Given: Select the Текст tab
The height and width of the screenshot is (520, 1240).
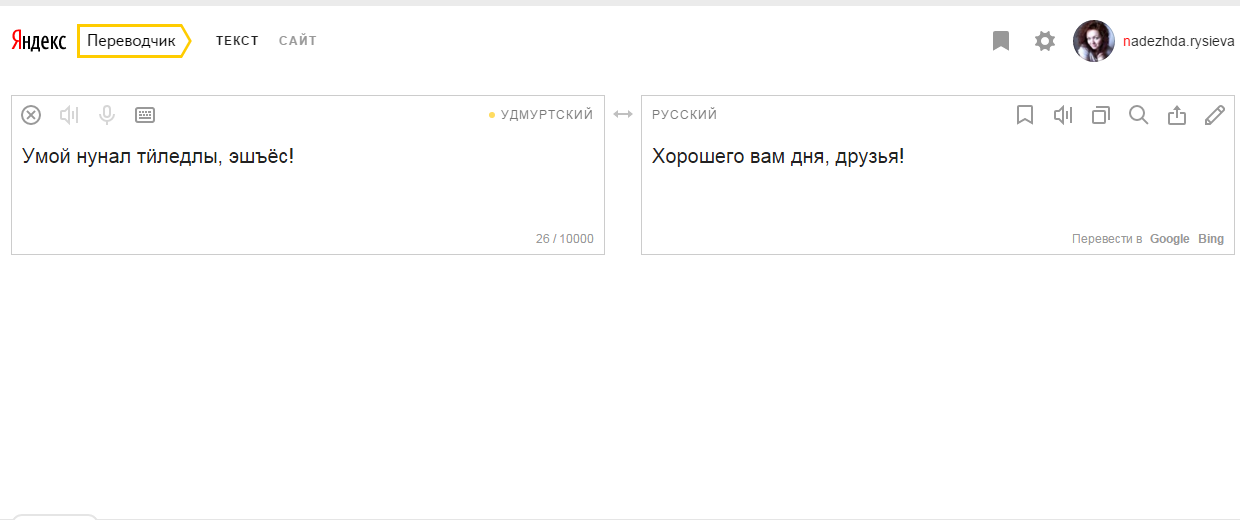Looking at the screenshot, I should pyautogui.click(x=237, y=41).
